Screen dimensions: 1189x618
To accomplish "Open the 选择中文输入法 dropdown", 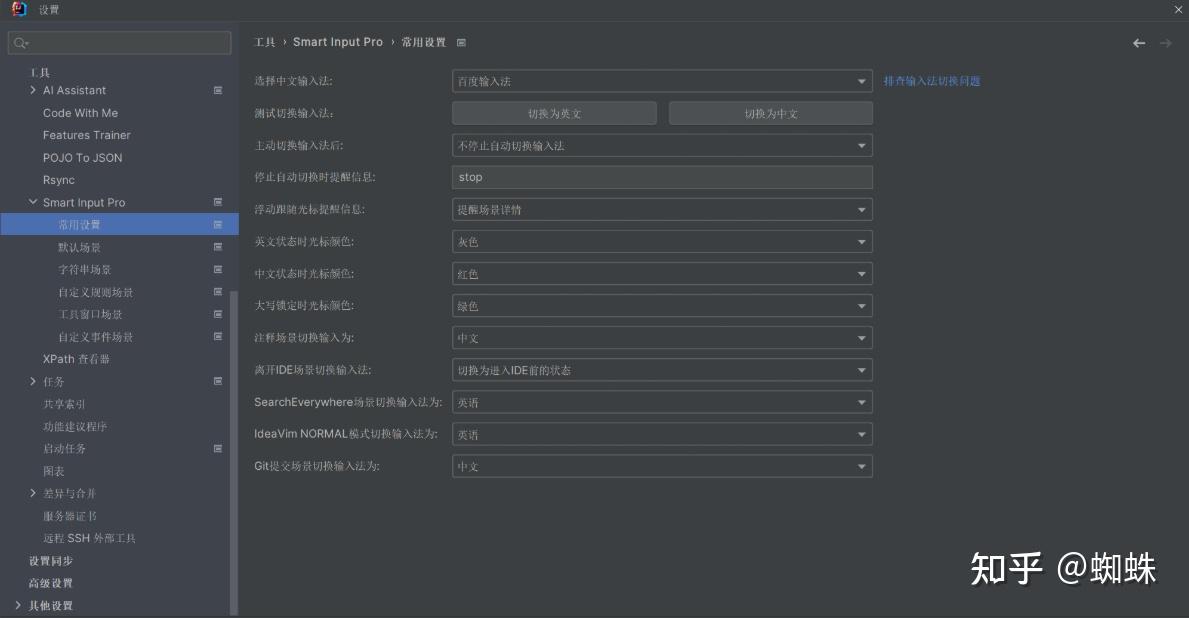I will click(662, 81).
